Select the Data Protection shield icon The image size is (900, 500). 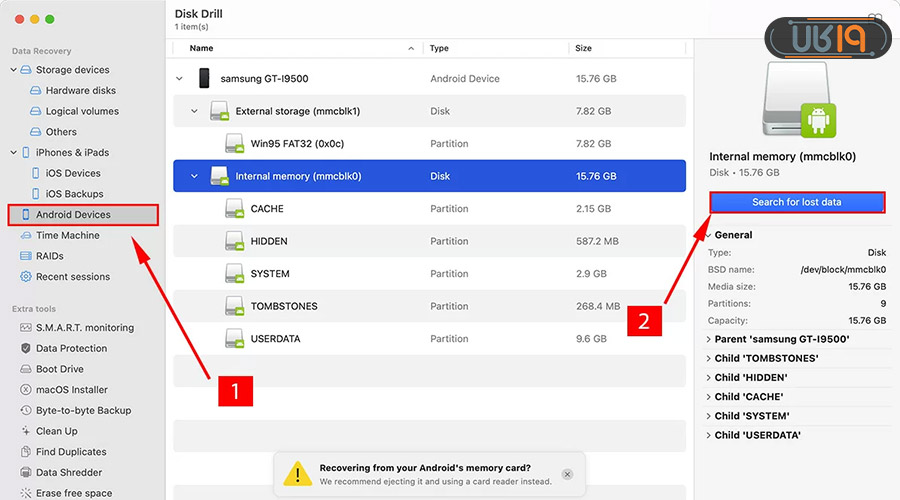pos(26,349)
